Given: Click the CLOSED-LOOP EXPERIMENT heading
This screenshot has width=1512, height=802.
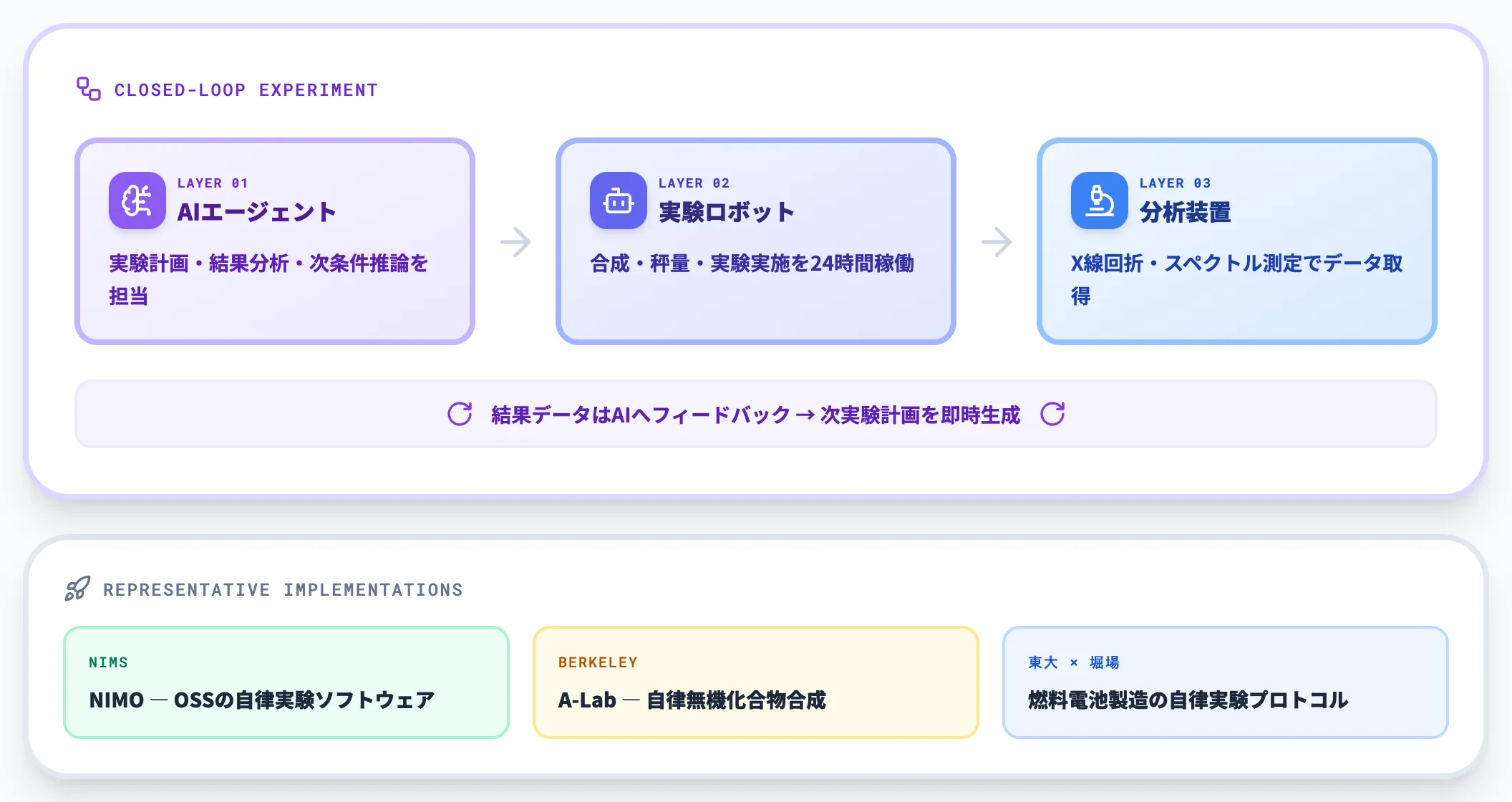Looking at the screenshot, I should pos(246,90).
